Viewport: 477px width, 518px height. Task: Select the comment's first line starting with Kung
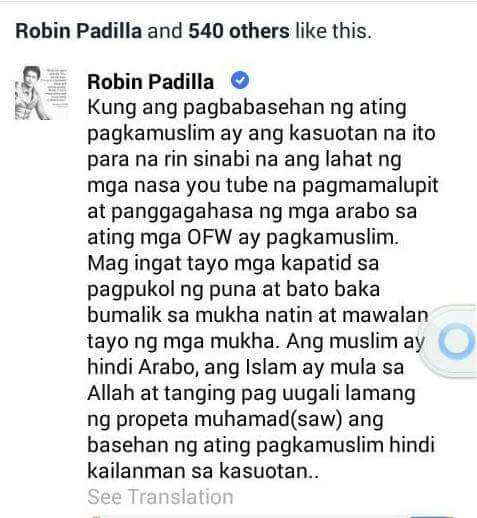pyautogui.click(x=247, y=108)
